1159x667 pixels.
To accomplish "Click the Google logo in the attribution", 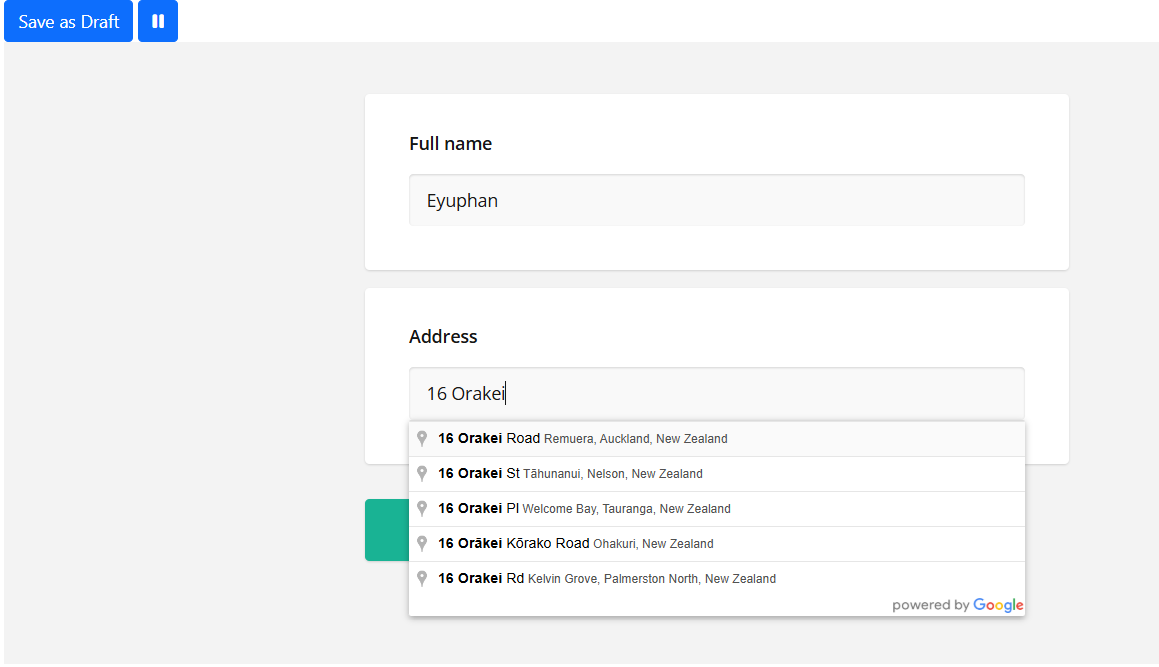I will pos(997,604).
